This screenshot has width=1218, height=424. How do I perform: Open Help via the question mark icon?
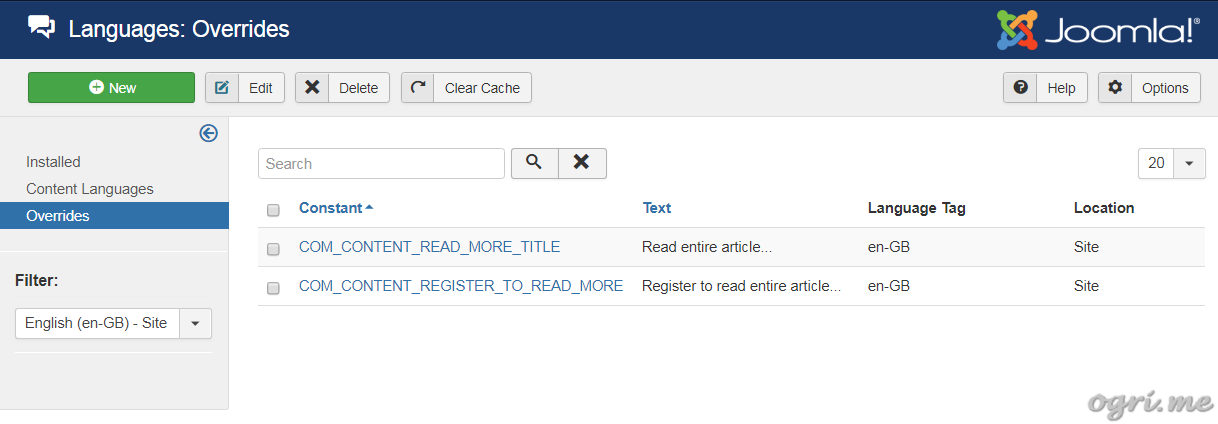1020,87
